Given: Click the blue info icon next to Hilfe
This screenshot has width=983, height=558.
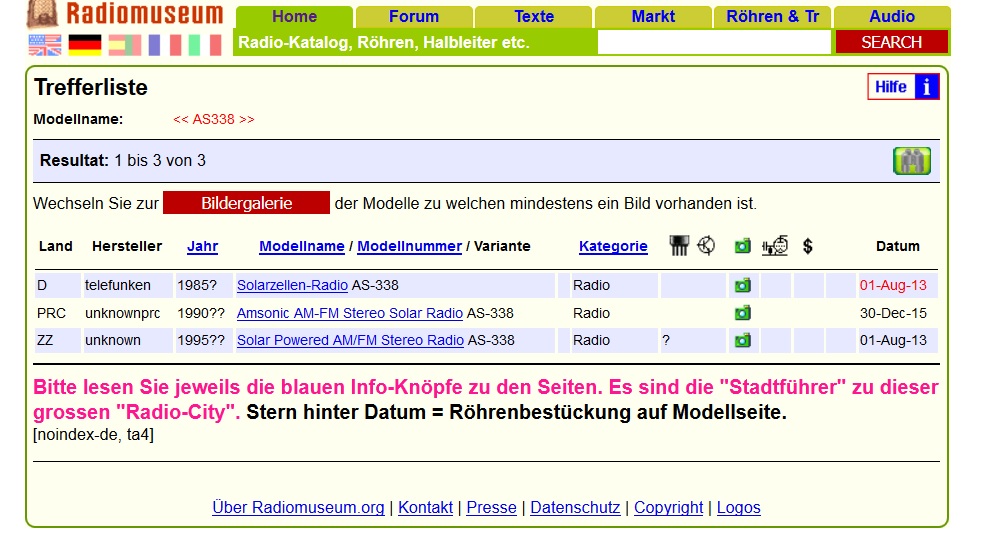Looking at the screenshot, I should coord(926,87).
